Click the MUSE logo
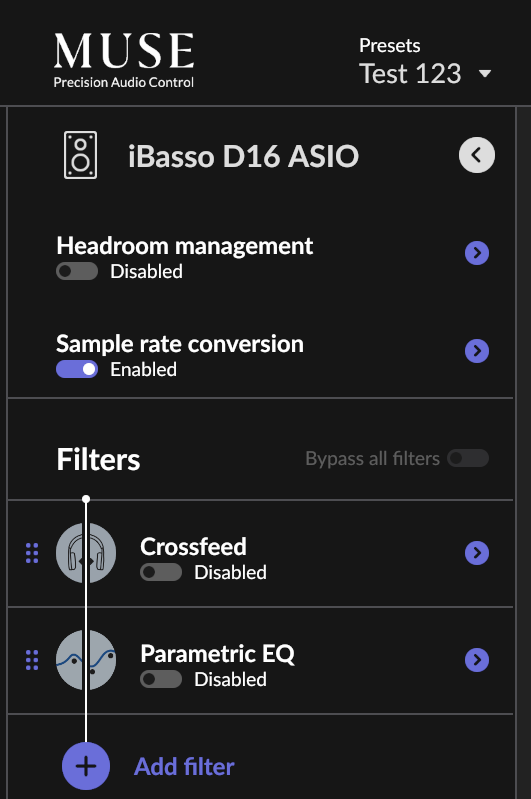The height and width of the screenshot is (799, 531). [x=124, y=60]
